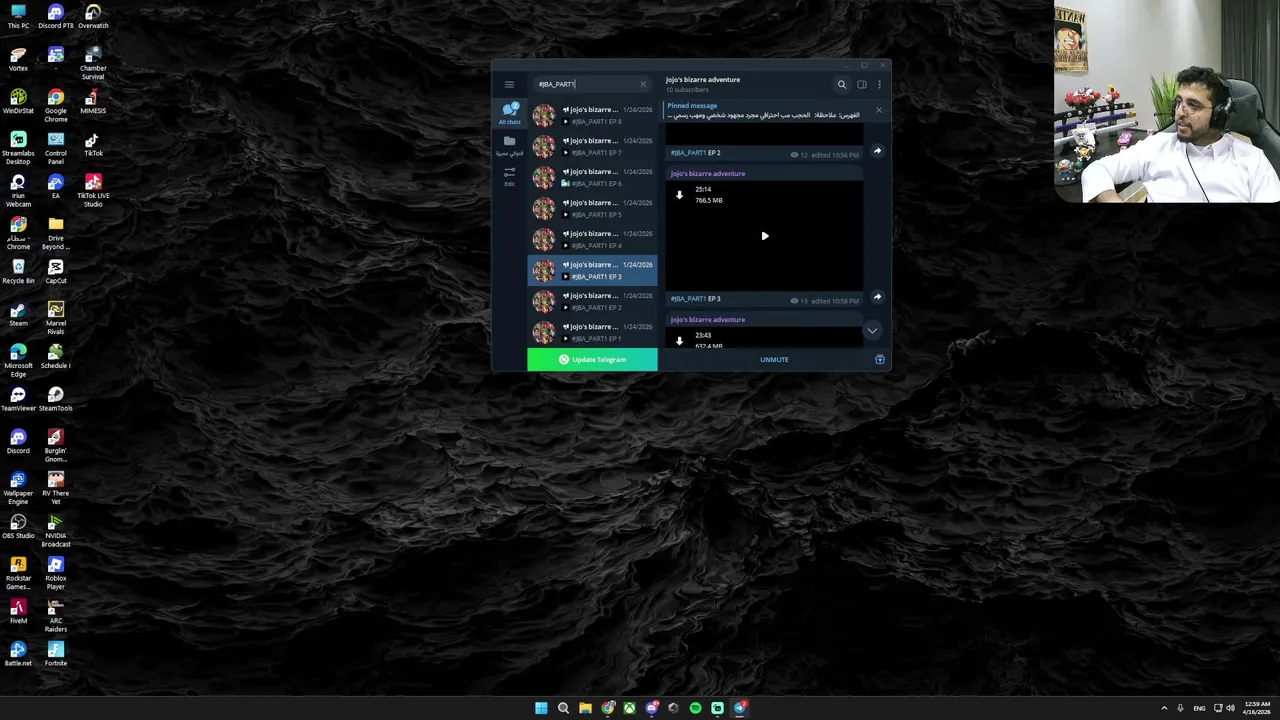This screenshot has width=1280, height=720.
Task: Jump to bottom with the down-chevron button
Action: pyautogui.click(x=872, y=330)
